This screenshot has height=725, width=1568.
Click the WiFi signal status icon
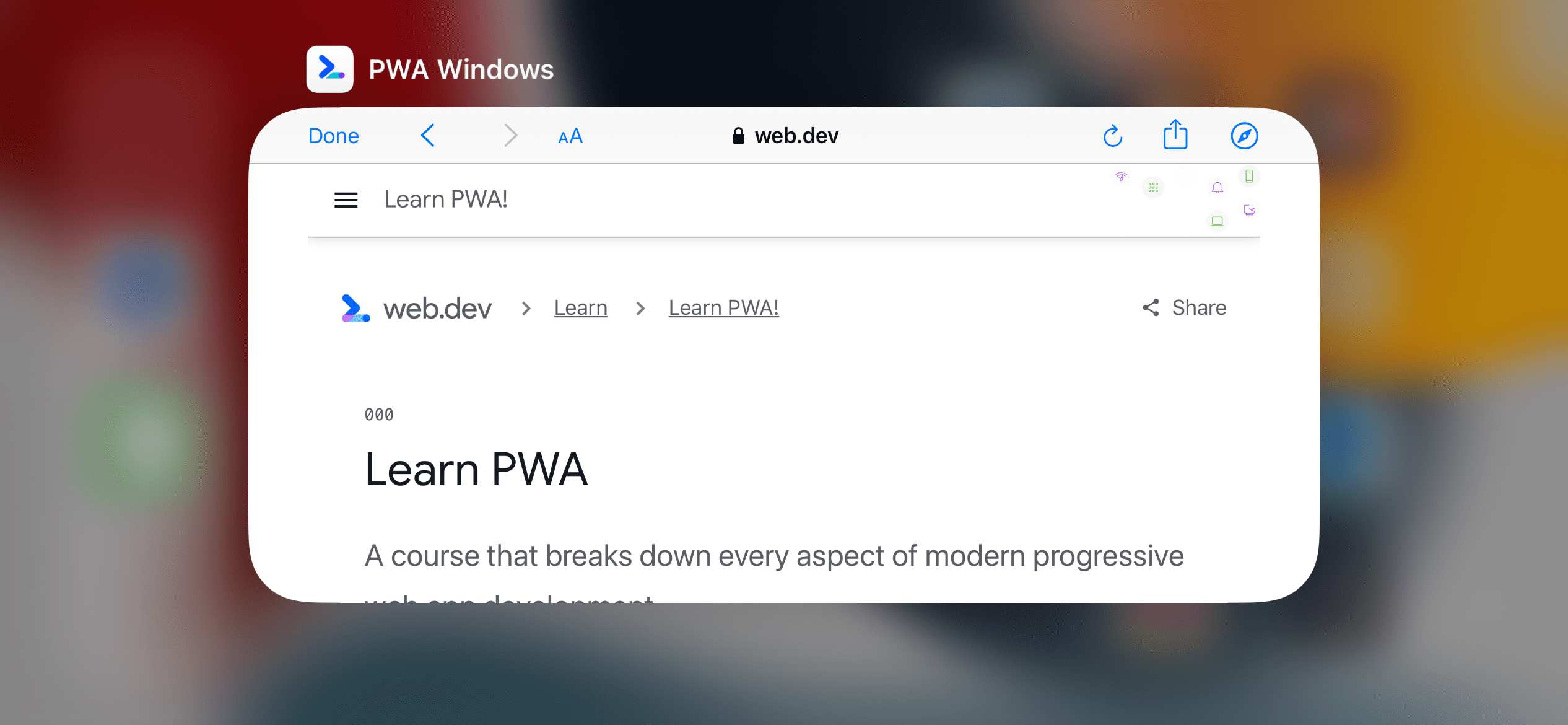[x=1120, y=178]
